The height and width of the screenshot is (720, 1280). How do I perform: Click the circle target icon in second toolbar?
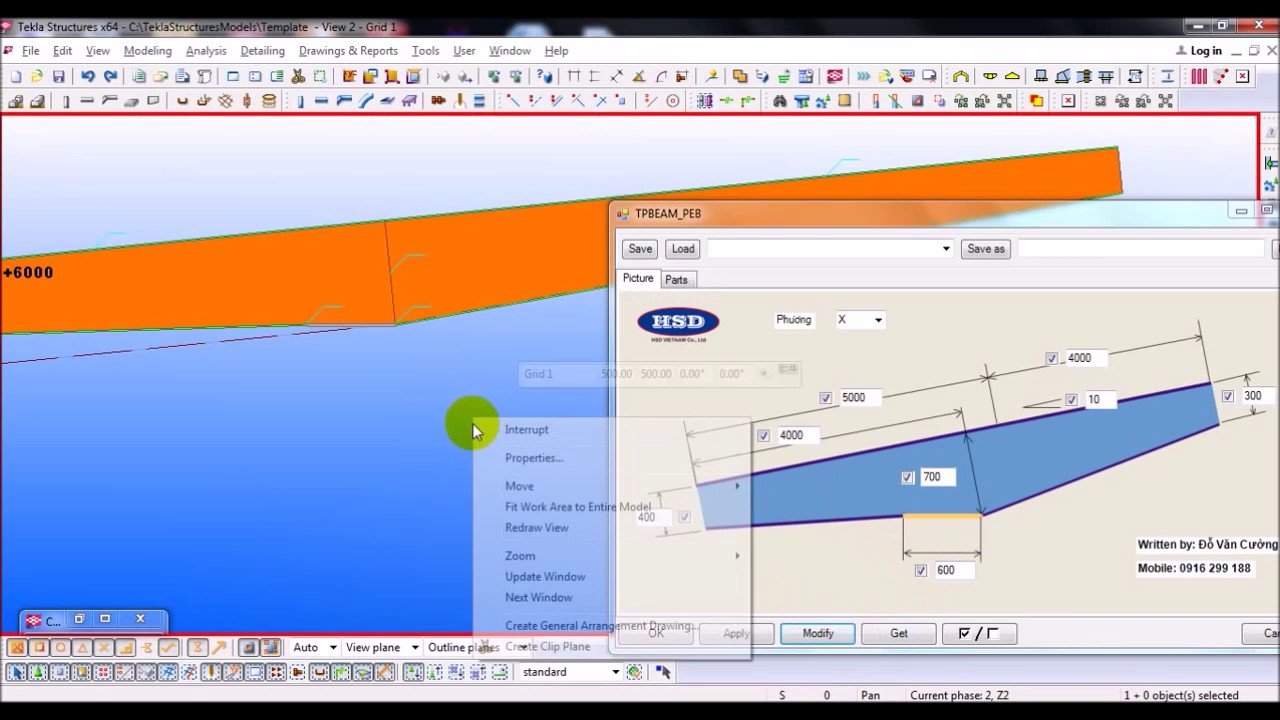(672, 101)
